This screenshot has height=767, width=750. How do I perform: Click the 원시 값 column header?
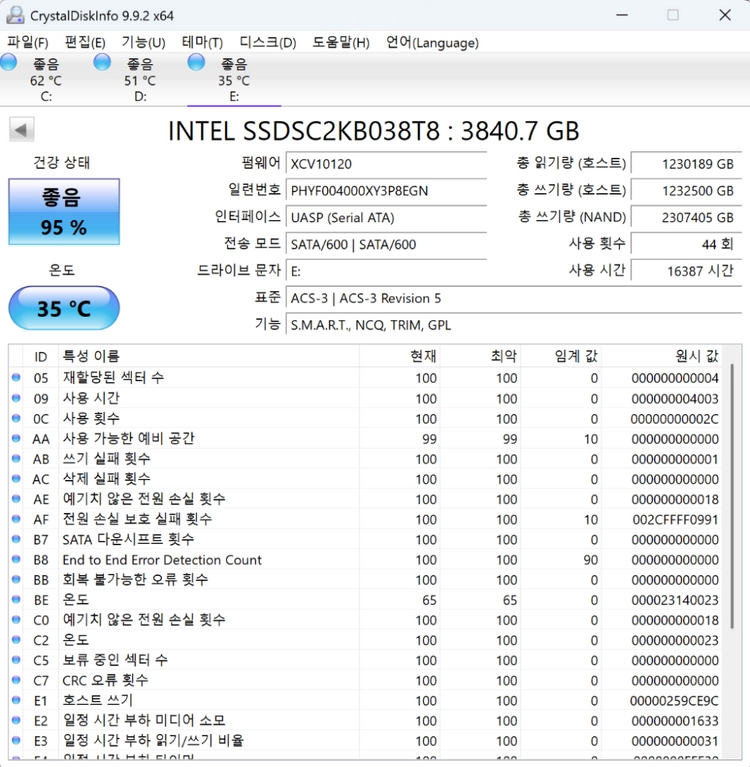pyautogui.click(x=661, y=356)
